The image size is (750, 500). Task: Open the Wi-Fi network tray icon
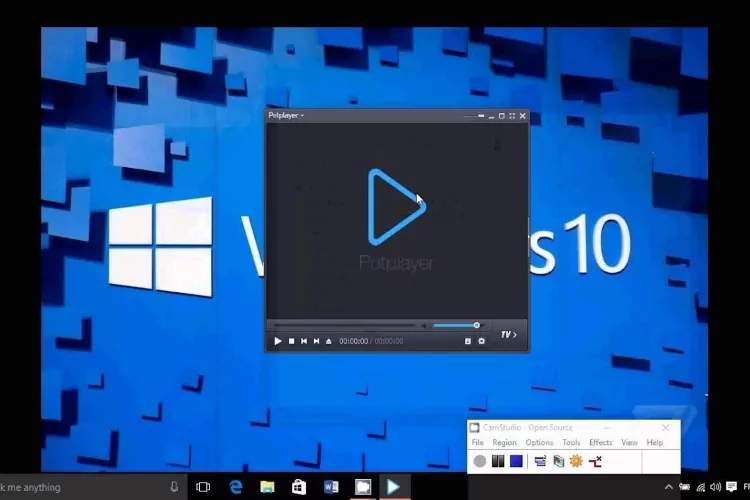coord(701,487)
